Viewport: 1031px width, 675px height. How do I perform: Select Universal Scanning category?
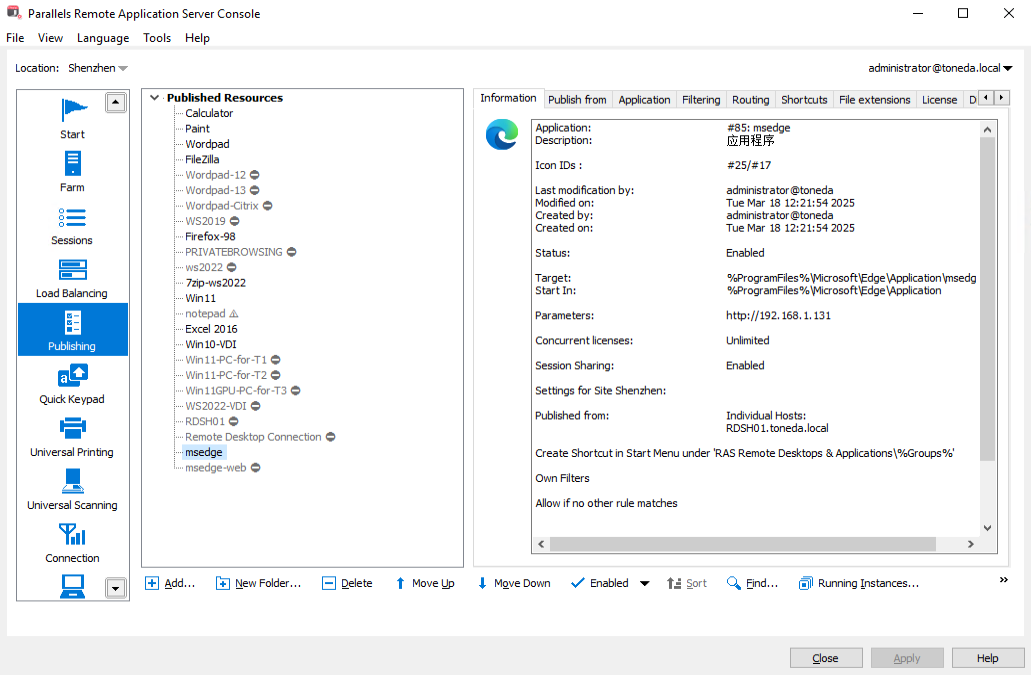[72, 489]
